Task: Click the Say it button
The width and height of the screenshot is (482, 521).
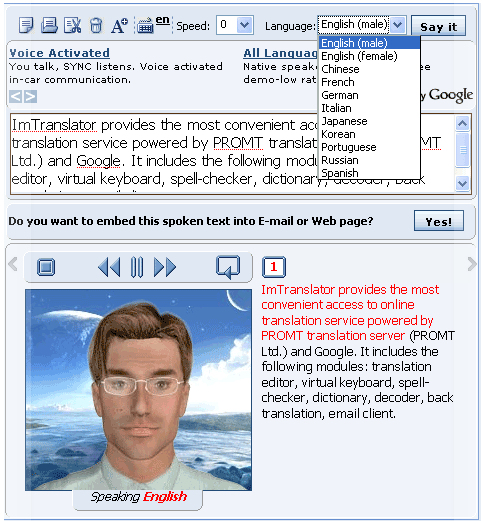Action: (x=438, y=26)
